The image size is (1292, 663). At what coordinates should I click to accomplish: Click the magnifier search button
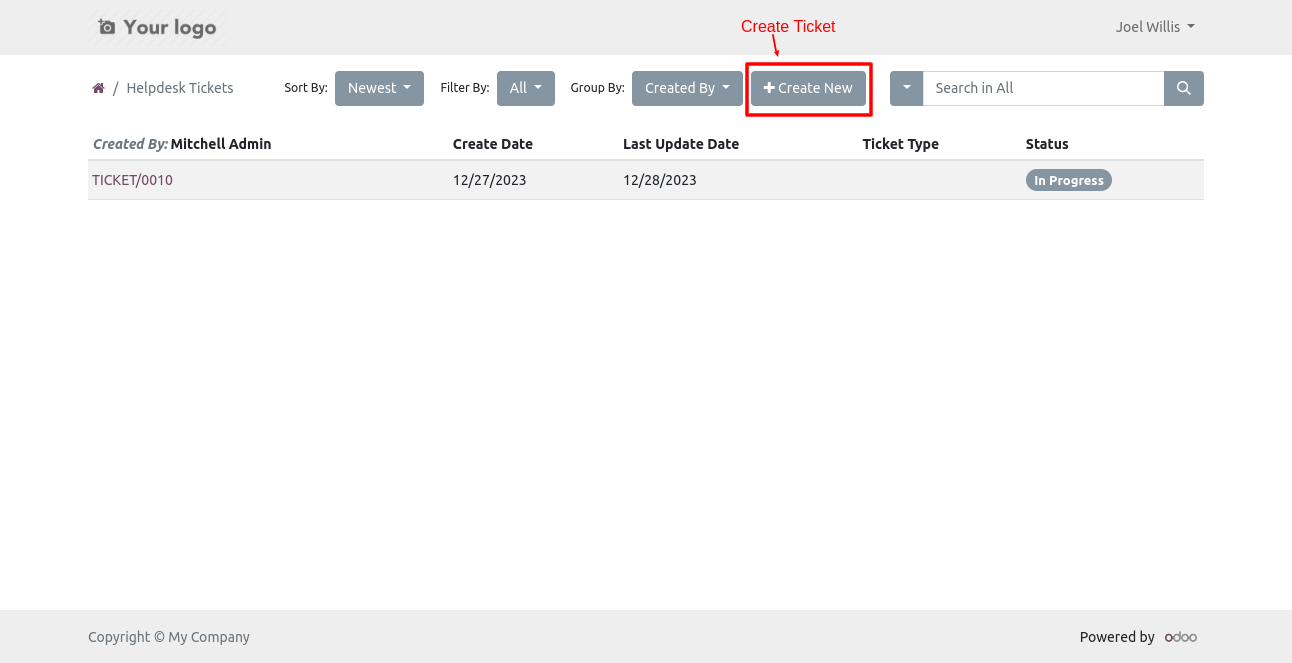point(1184,88)
